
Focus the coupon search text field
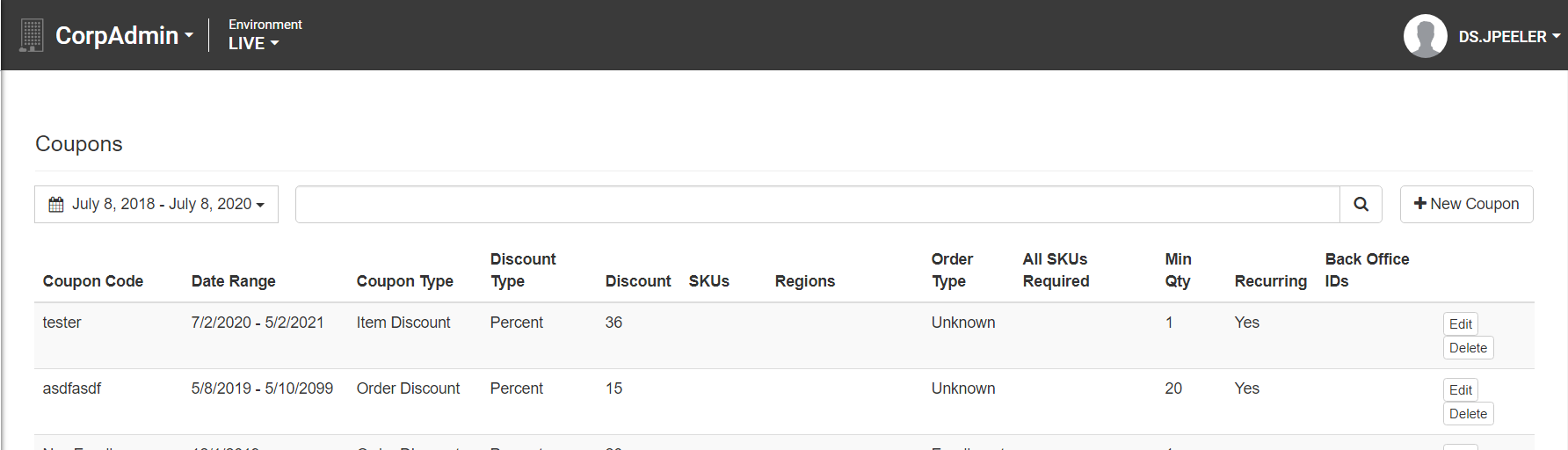click(817, 204)
